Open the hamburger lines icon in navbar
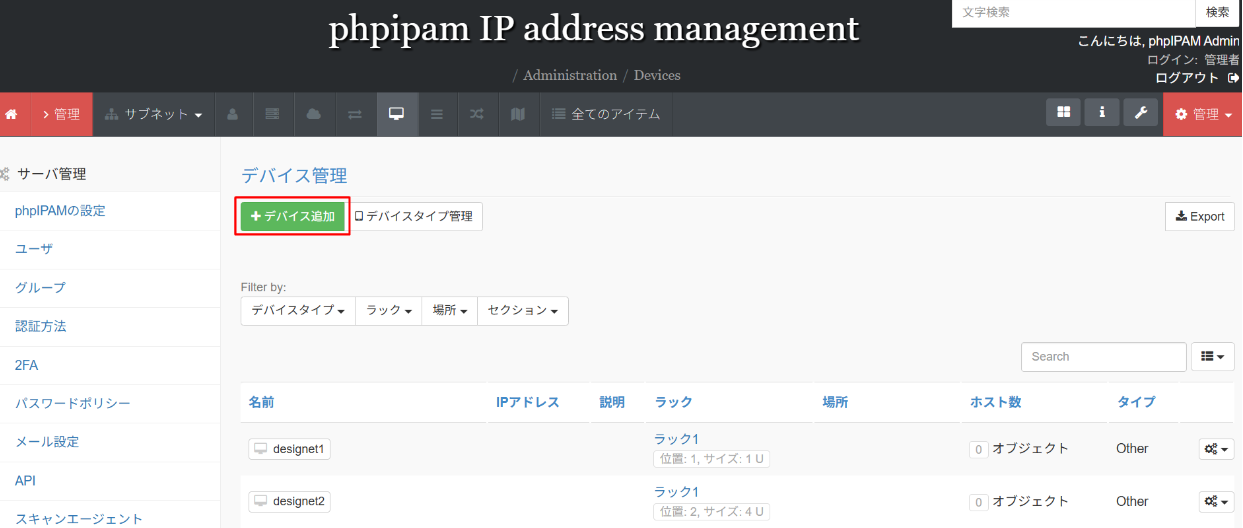 click(x=437, y=114)
